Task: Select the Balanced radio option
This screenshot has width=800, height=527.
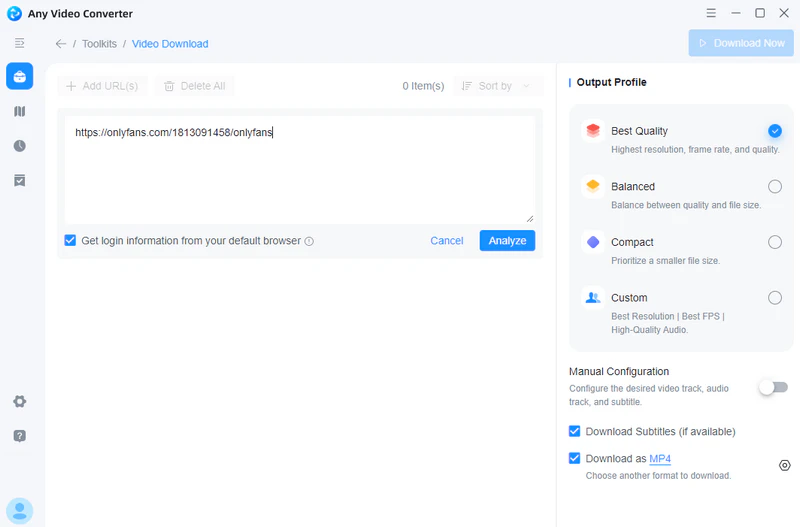Action: pyautogui.click(x=774, y=187)
